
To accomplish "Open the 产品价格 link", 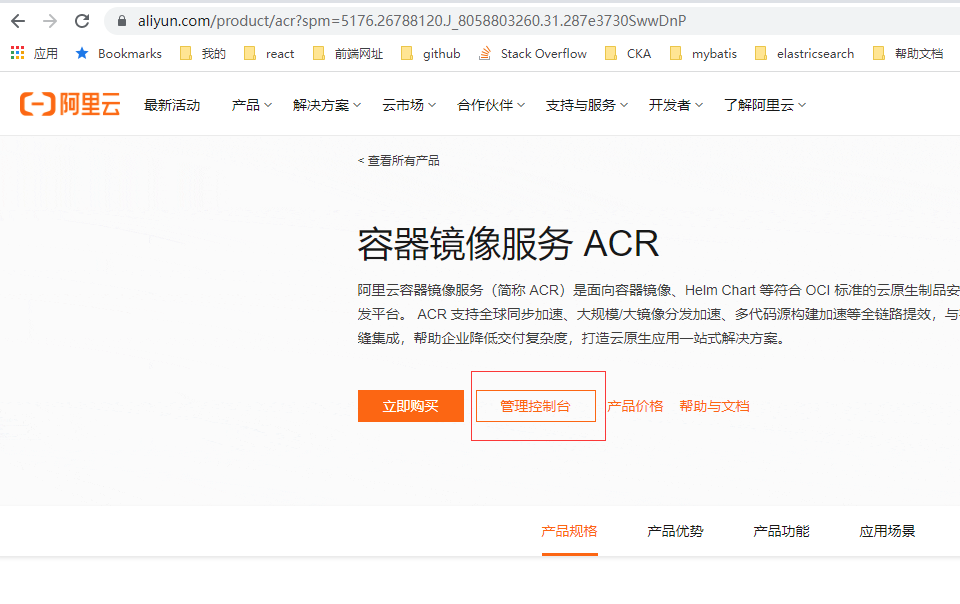I will point(635,406).
